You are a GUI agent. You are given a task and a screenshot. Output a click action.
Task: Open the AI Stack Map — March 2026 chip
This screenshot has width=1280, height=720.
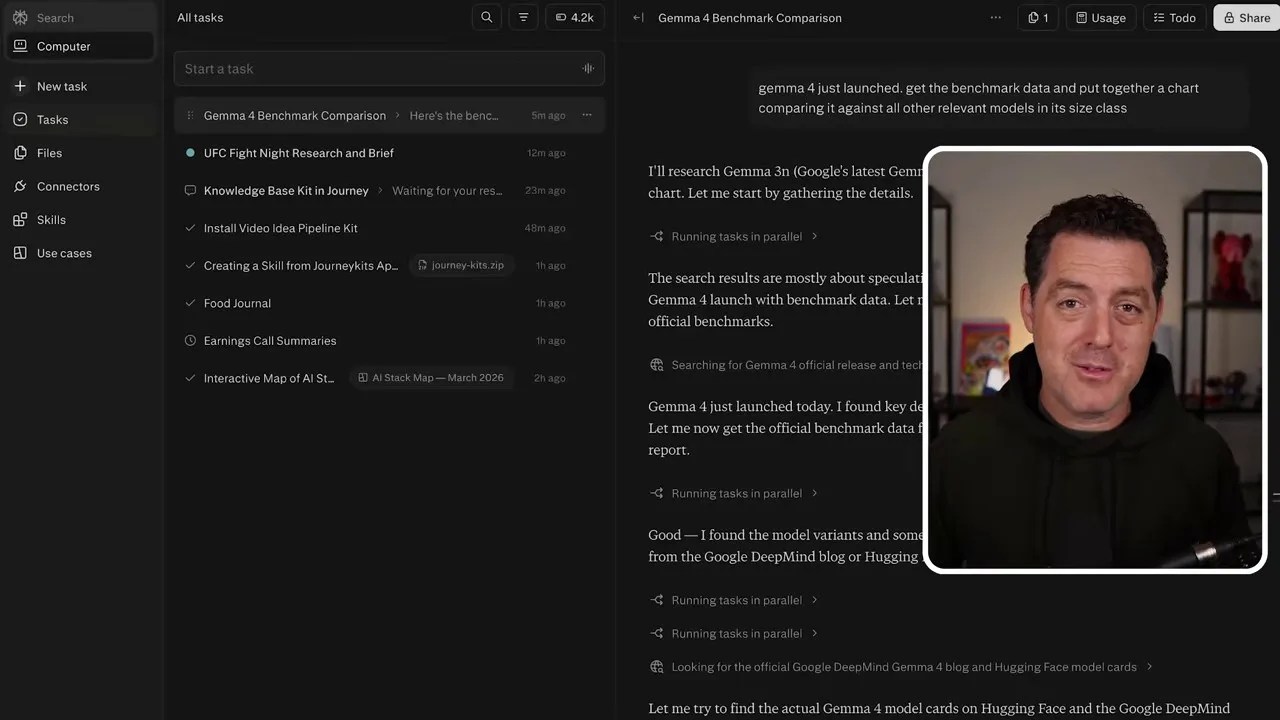click(431, 378)
